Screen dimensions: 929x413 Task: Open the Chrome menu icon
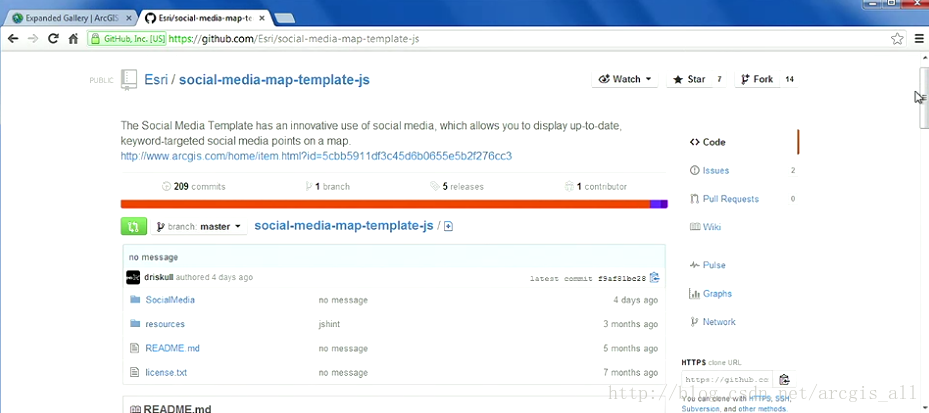(919, 39)
